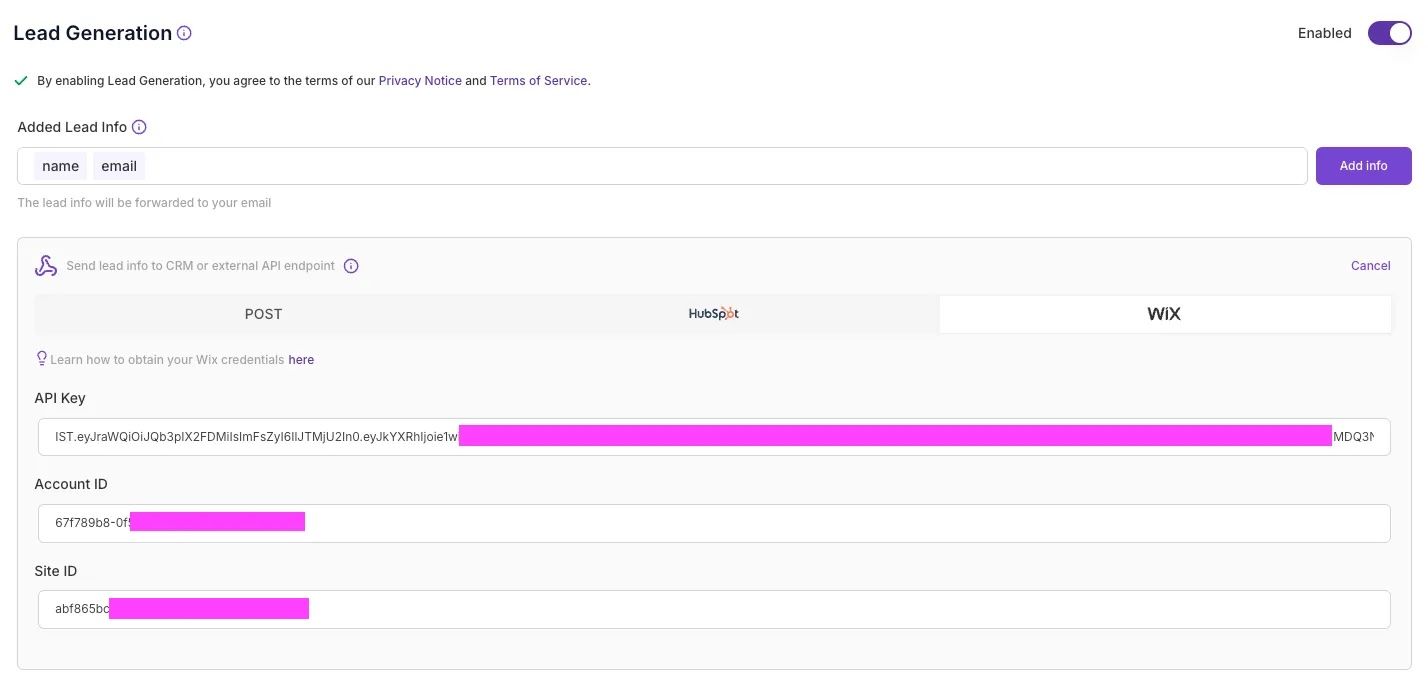Click the 'Site ID' label

tap(56, 571)
